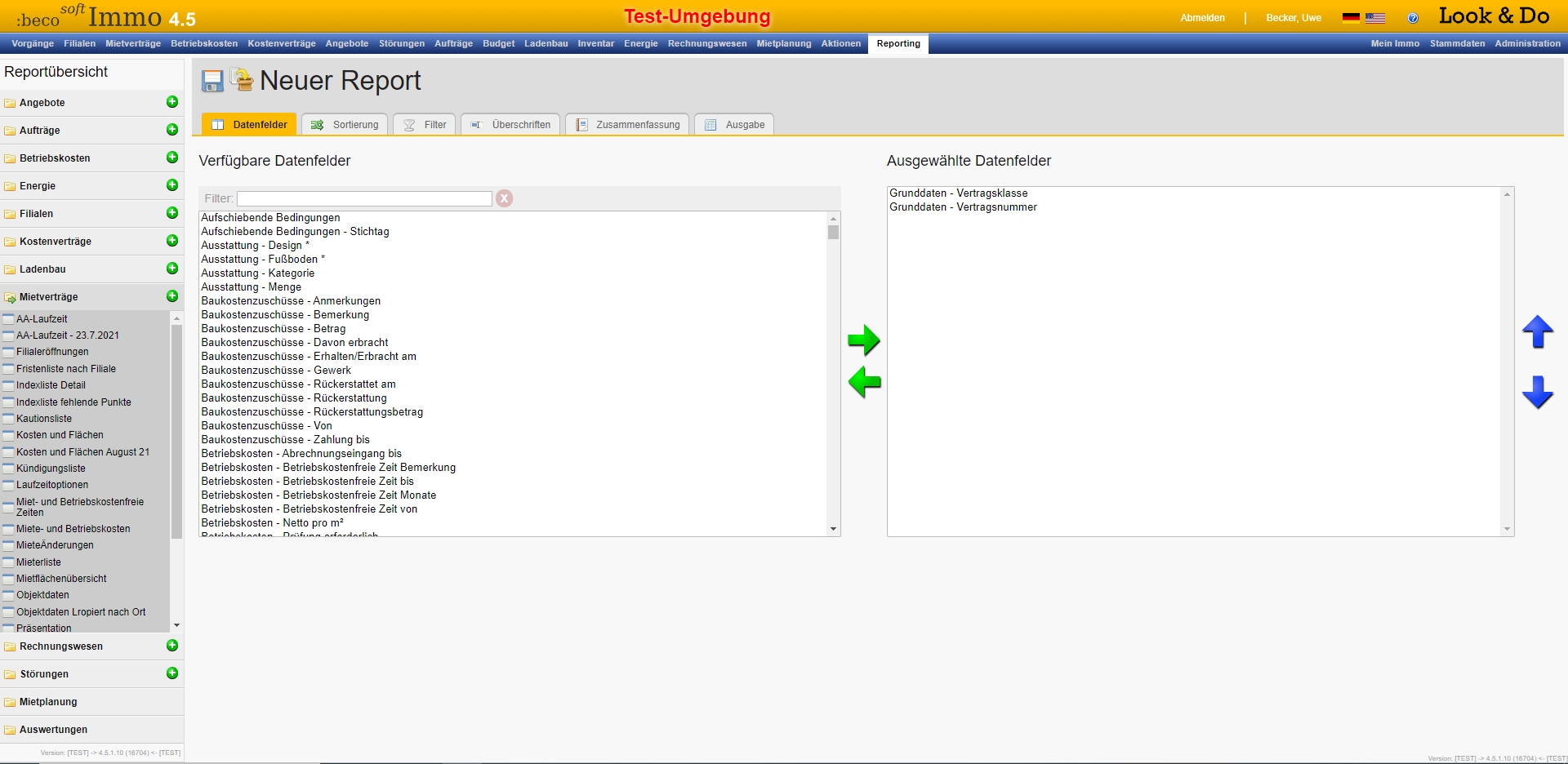
Task: Expand the Kostenverträge report folder
Action: click(56, 242)
